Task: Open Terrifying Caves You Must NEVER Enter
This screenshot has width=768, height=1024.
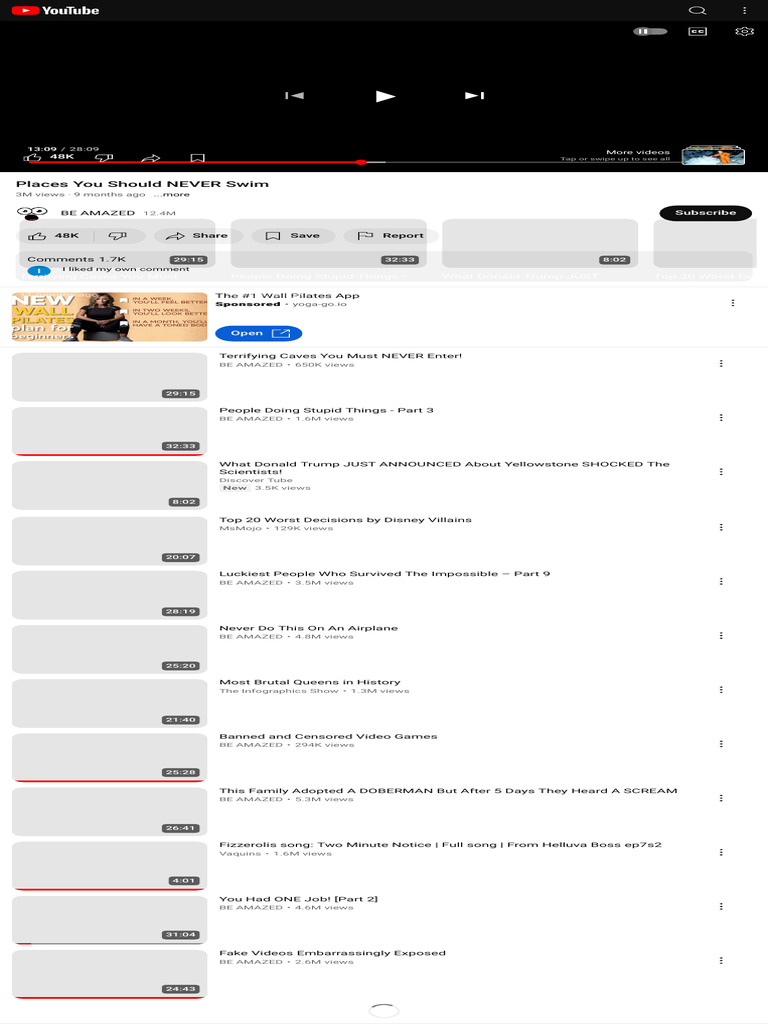Action: click(x=340, y=356)
